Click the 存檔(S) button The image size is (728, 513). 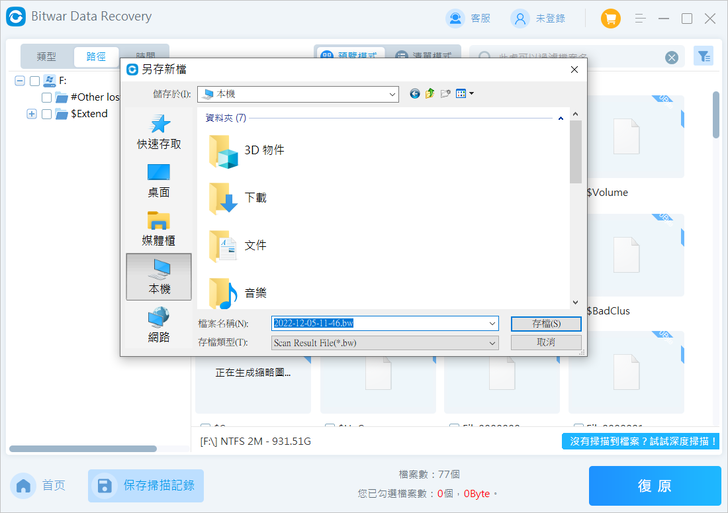pyautogui.click(x=546, y=324)
